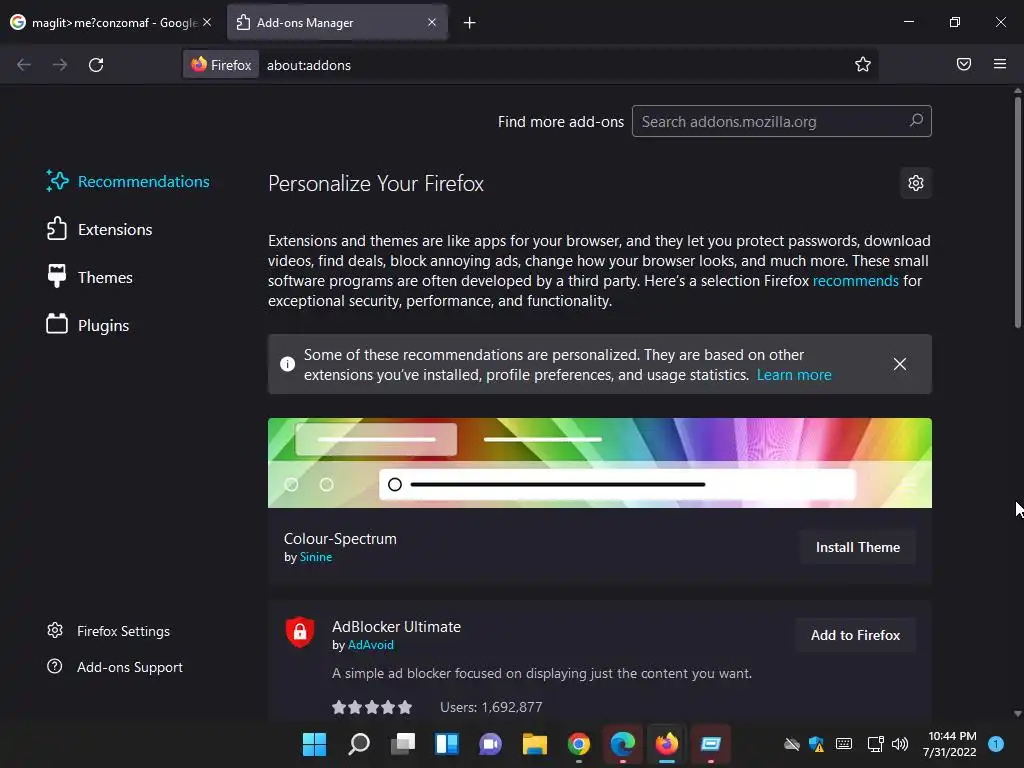
Task: Click the Add-ons Support question mark icon
Action: tap(55, 666)
